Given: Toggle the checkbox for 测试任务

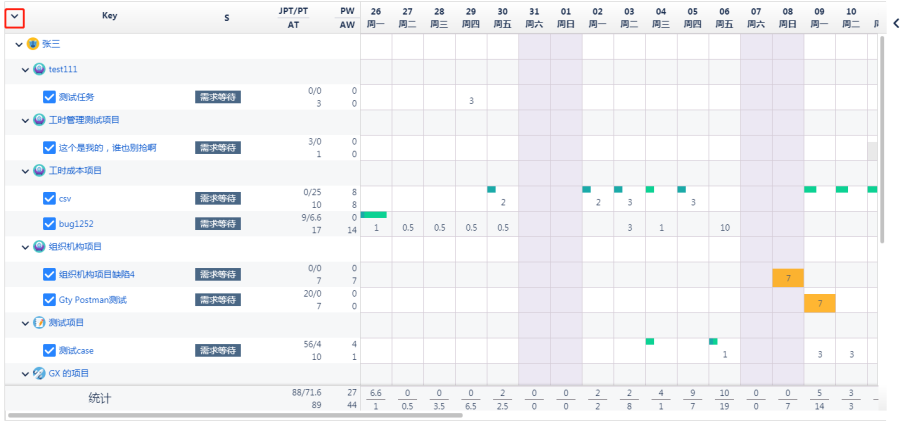Looking at the screenshot, I should (x=49, y=97).
